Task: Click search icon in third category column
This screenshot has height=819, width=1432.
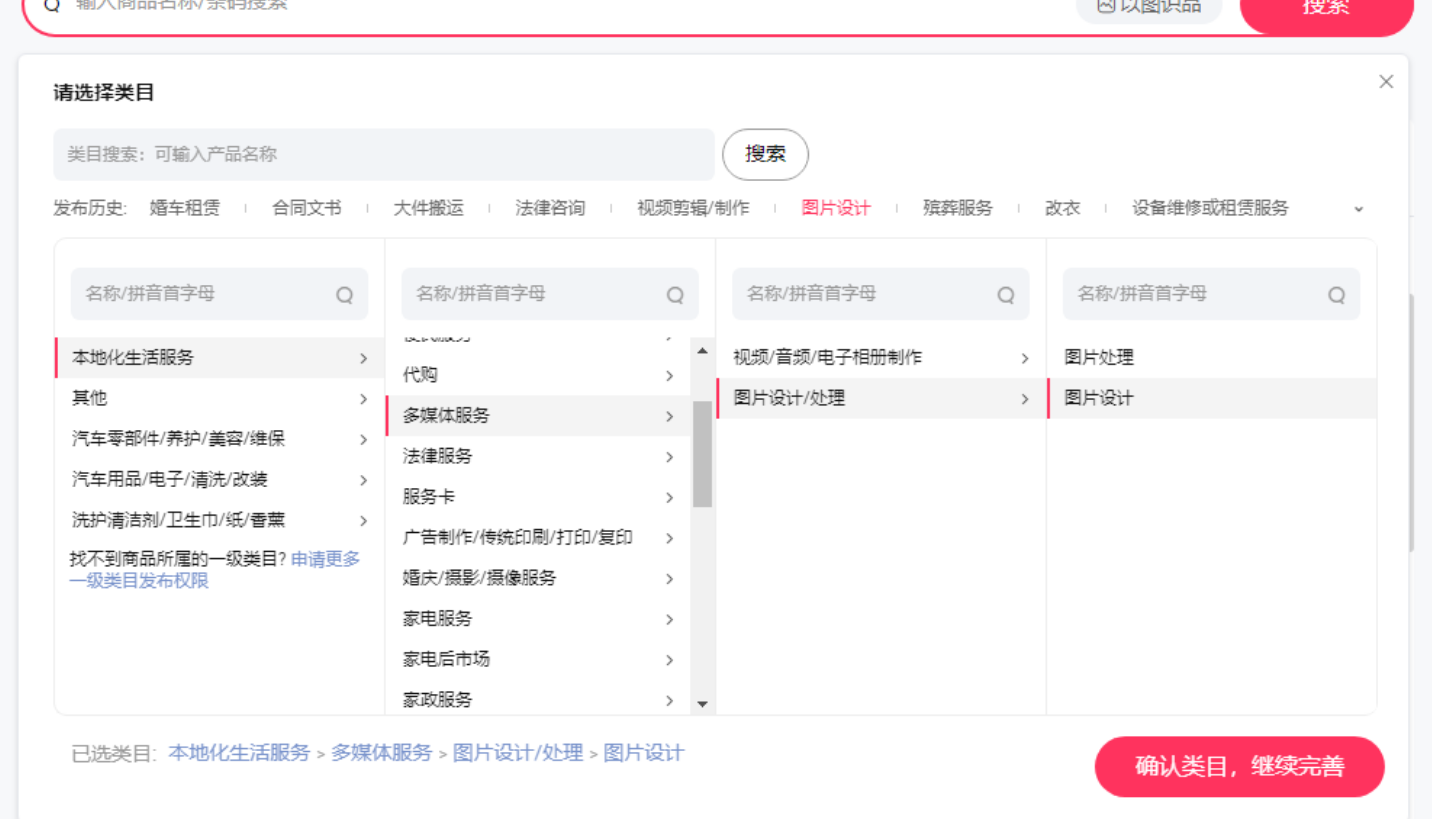Action: click(1006, 295)
